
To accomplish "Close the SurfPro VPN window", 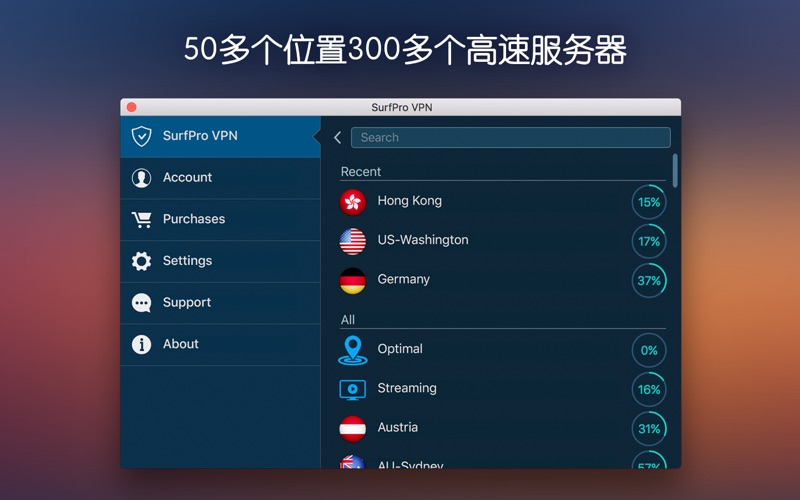I will pos(131,107).
